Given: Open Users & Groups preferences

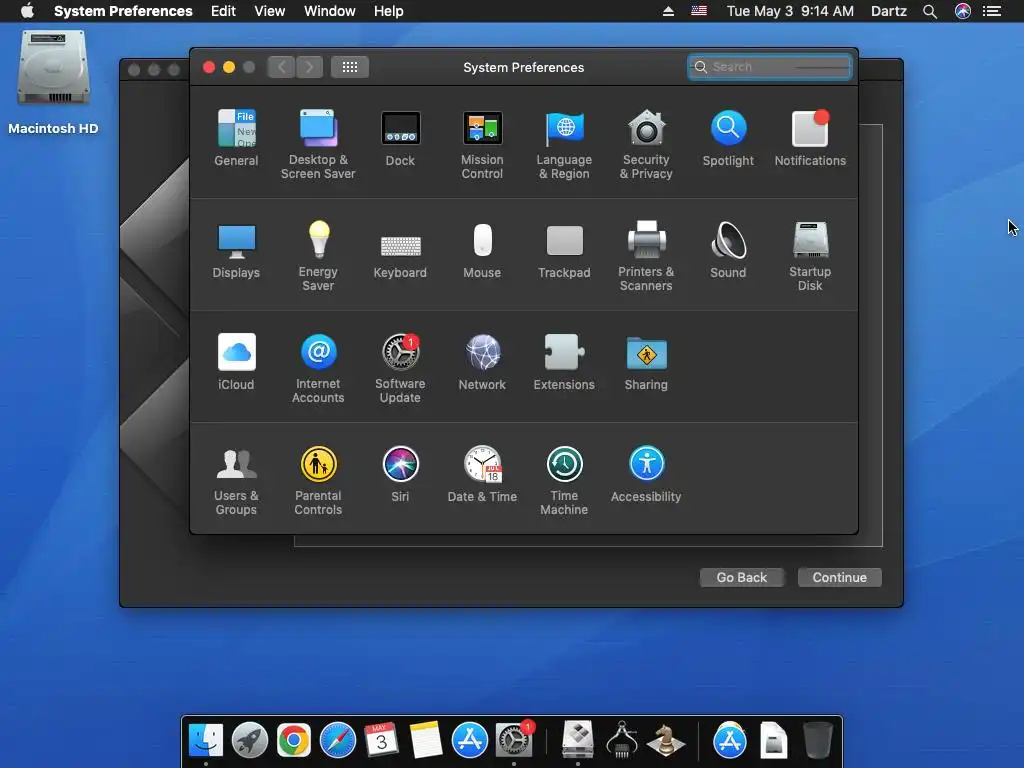Looking at the screenshot, I should [236, 481].
